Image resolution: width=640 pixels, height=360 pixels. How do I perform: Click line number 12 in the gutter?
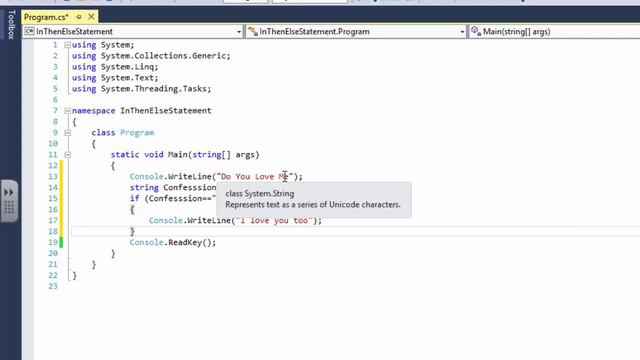(53, 166)
